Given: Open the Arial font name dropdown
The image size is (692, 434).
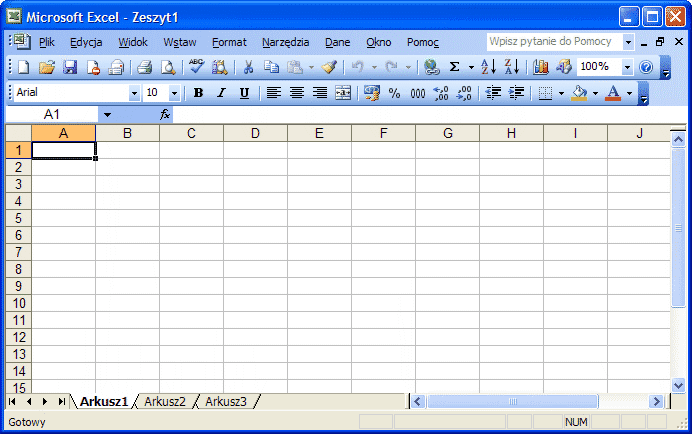Looking at the screenshot, I should point(134,93).
